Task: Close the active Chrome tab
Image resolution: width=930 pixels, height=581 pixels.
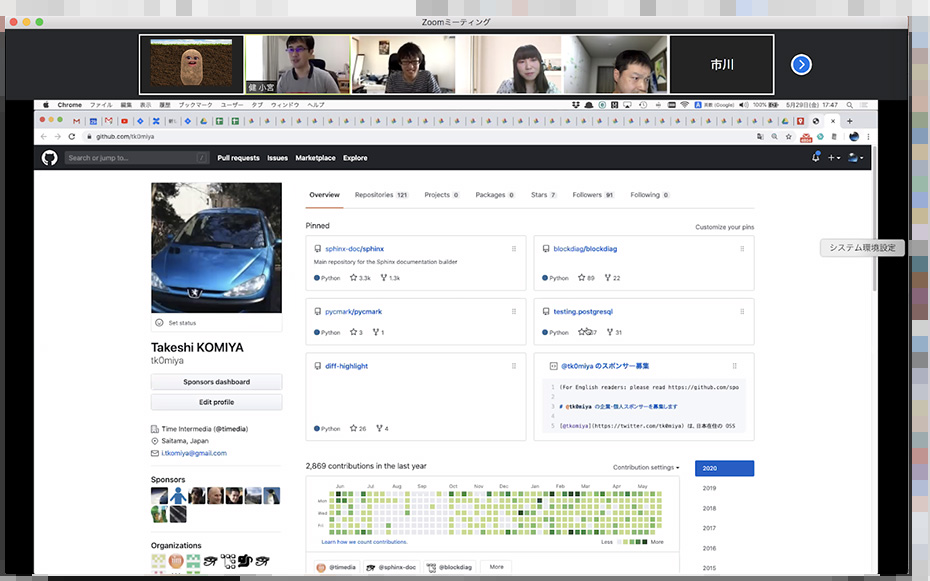Action: coord(833,121)
